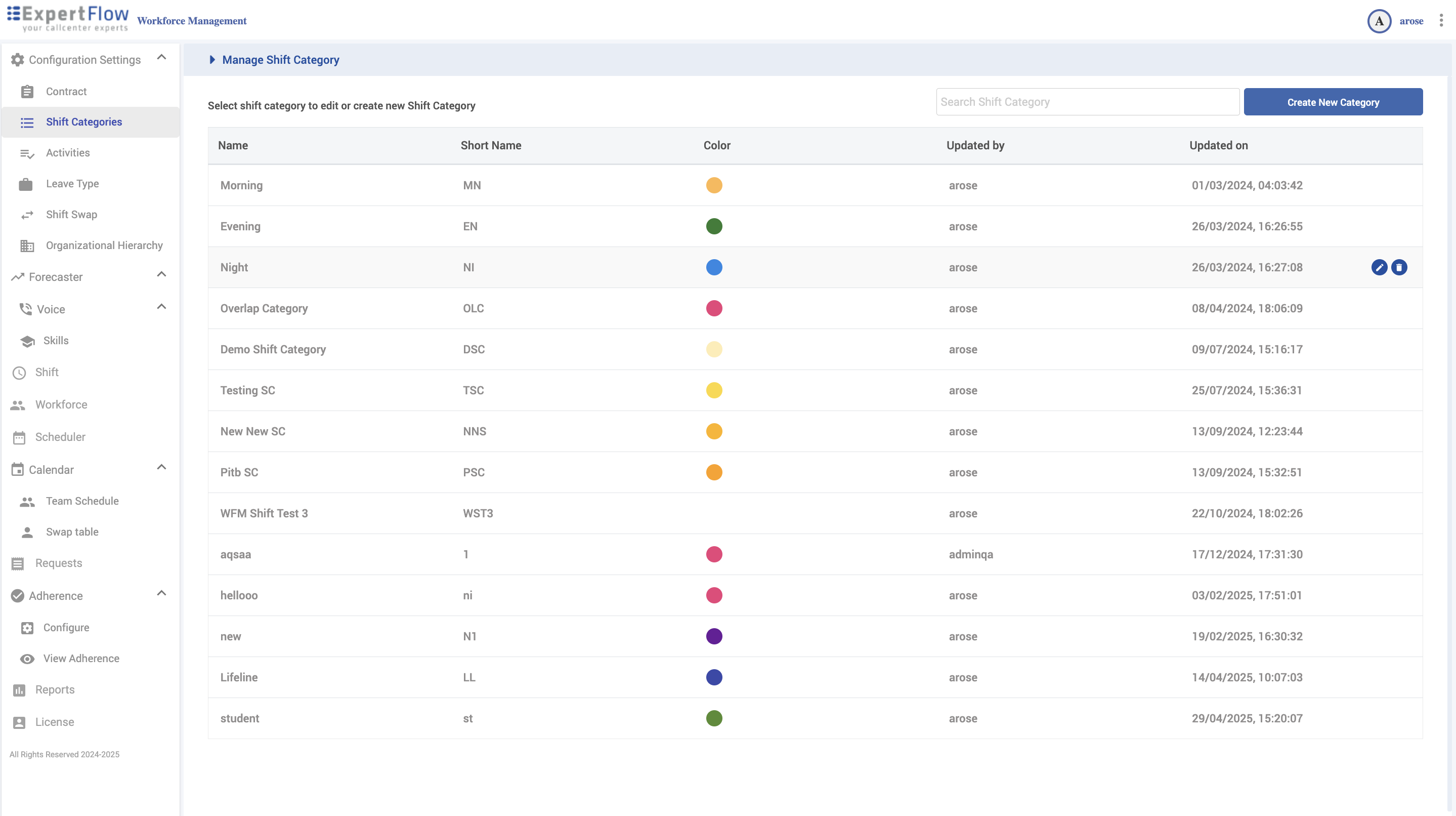Click the View Adherence eye icon
1456x816 pixels.
pyautogui.click(x=27, y=659)
